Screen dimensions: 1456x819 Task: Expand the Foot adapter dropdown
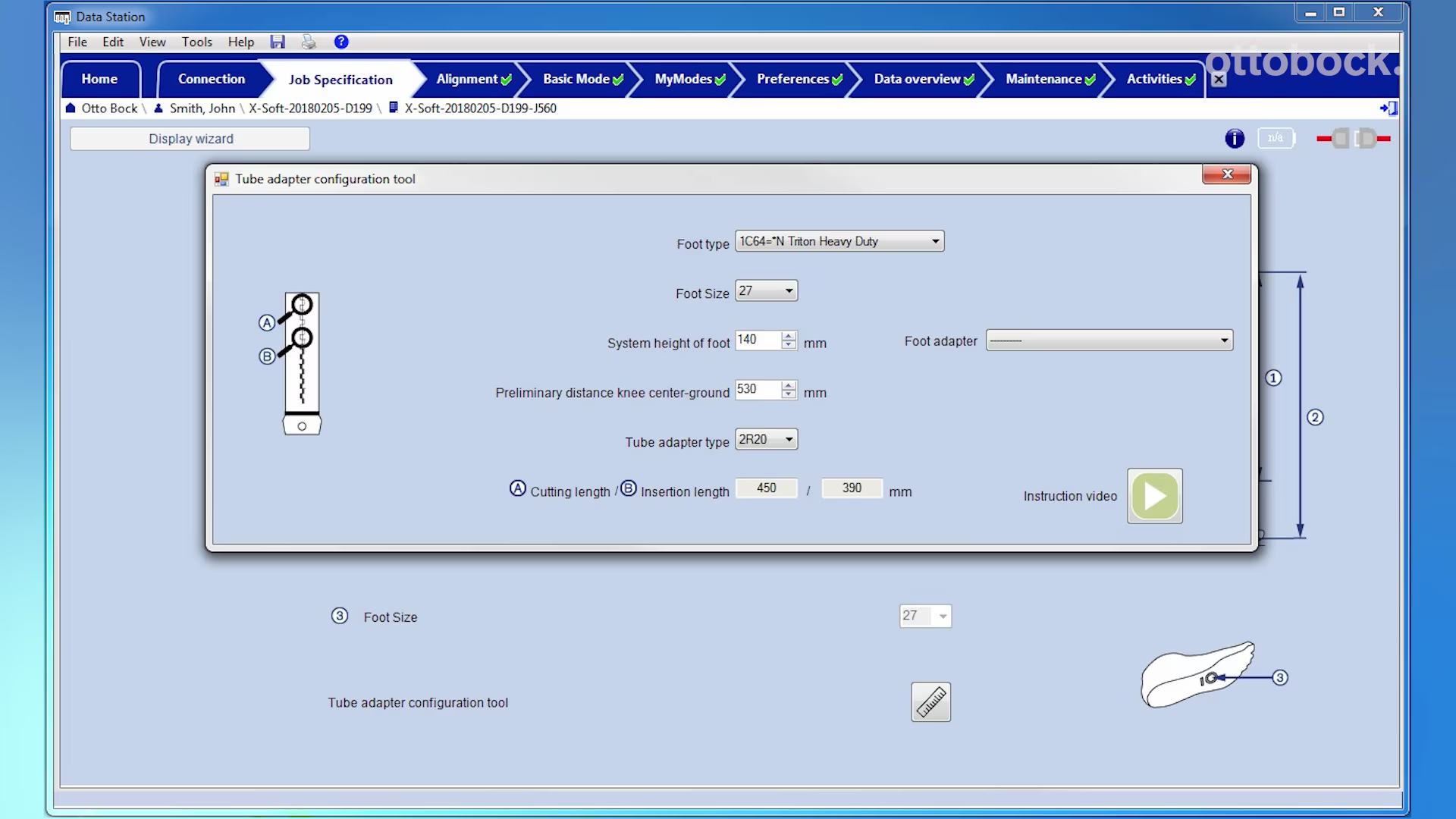click(x=1223, y=340)
